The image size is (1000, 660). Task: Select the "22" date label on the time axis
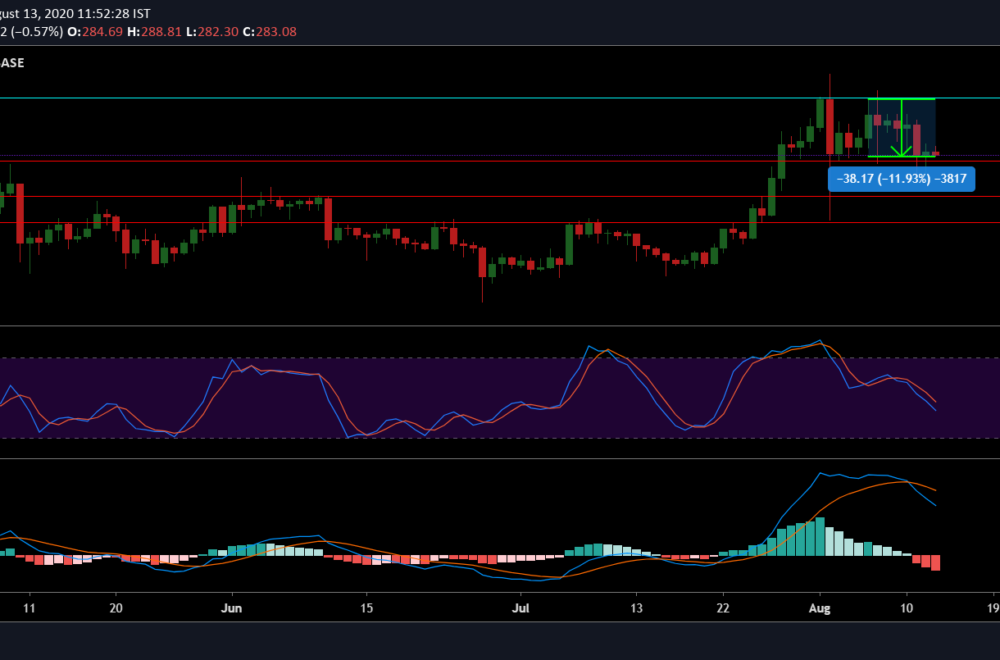point(723,608)
